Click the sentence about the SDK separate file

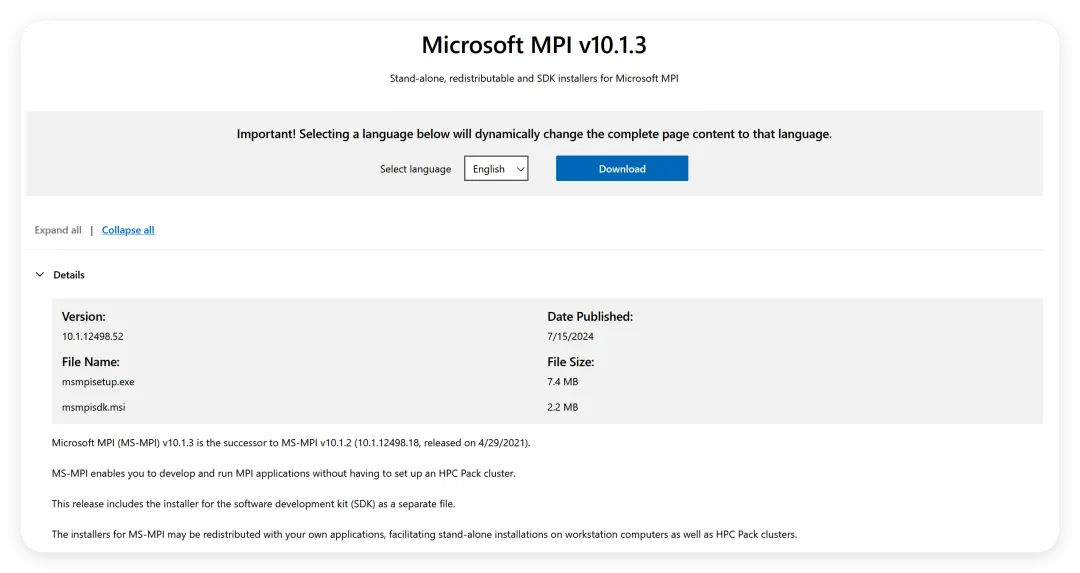click(x=253, y=504)
